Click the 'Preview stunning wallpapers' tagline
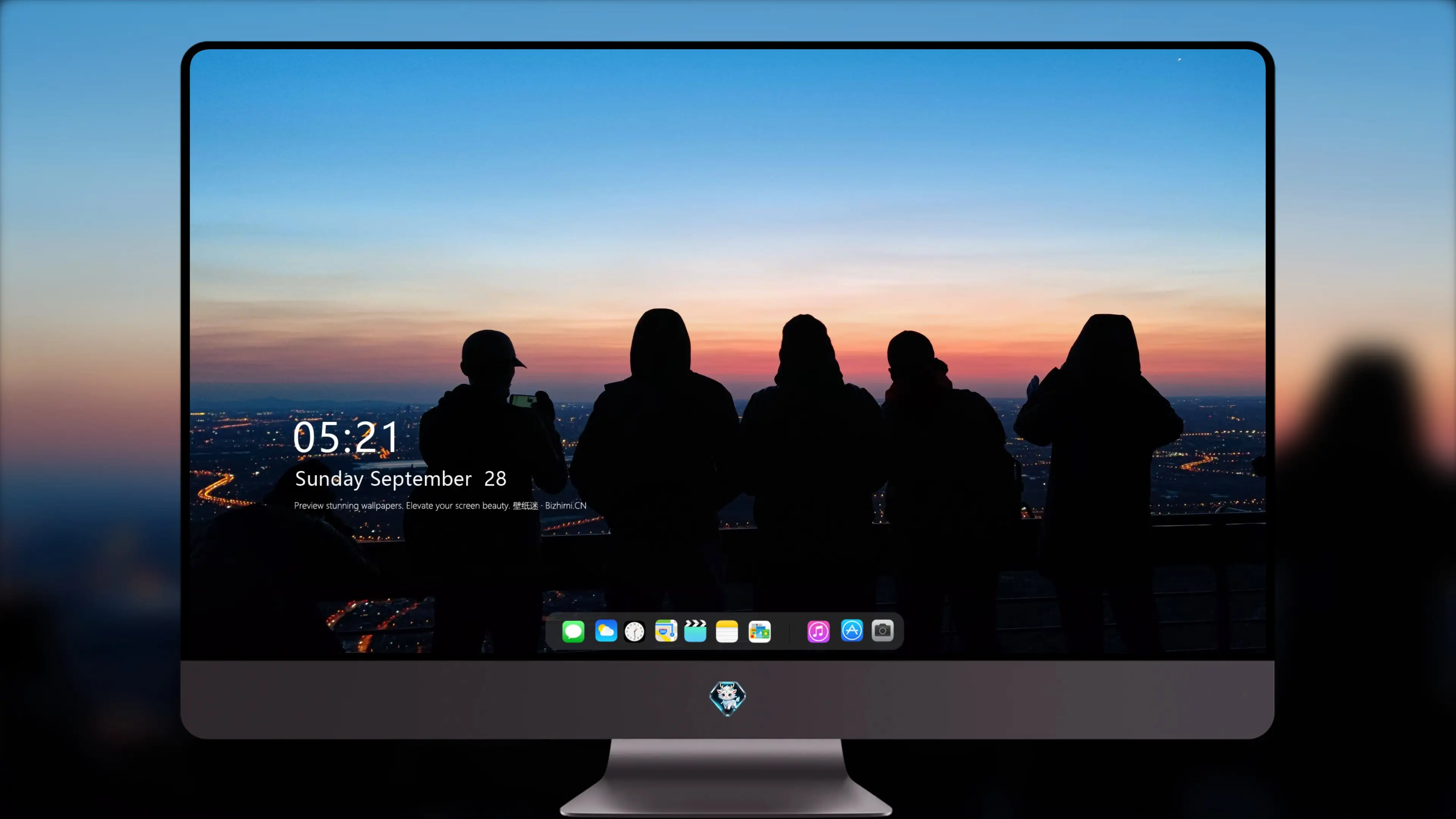 pos(440,505)
